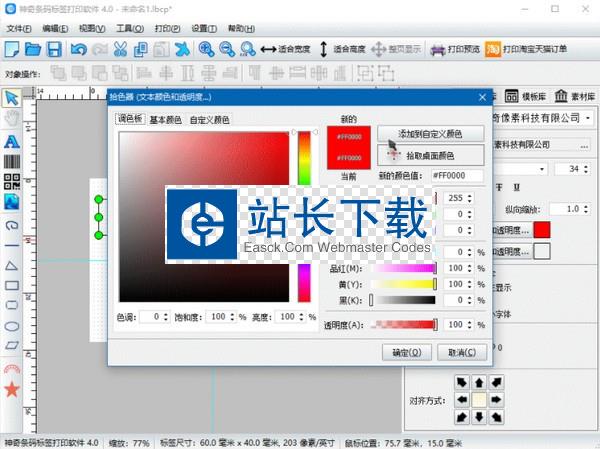The image size is (600, 449).
Task: Close the color picker dialog
Action: pyautogui.click(x=482, y=97)
